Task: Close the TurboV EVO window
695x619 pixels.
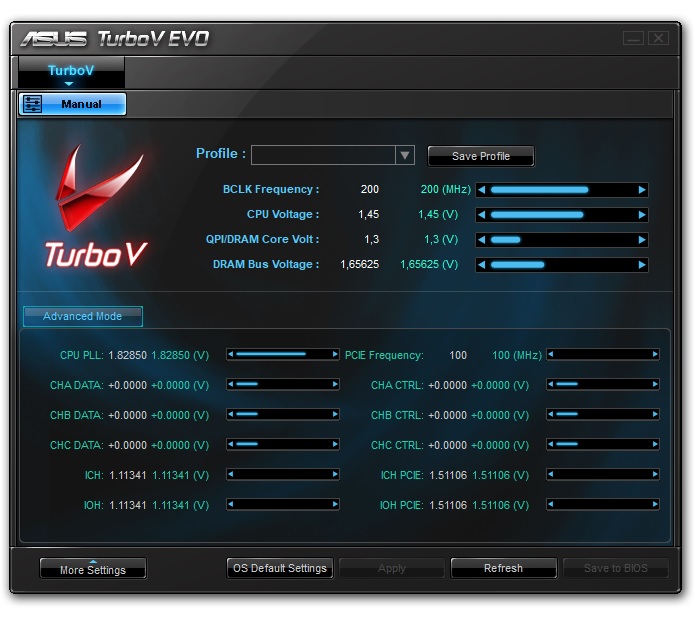Action: click(658, 39)
